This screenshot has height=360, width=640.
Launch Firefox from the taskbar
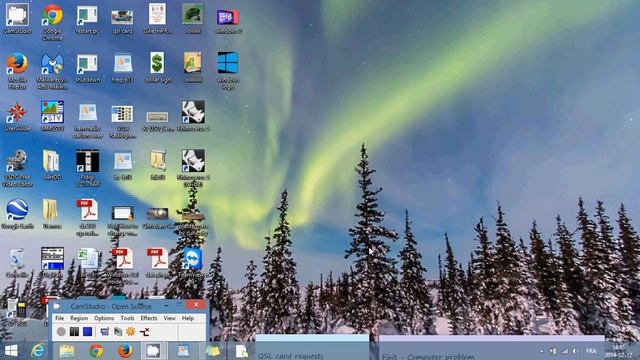(x=125, y=351)
